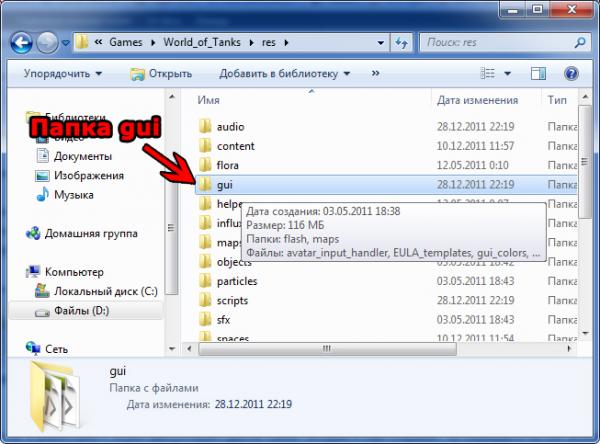The image size is (600, 444).
Task: Click the Refresh button by address bar
Action: pyautogui.click(x=401, y=42)
